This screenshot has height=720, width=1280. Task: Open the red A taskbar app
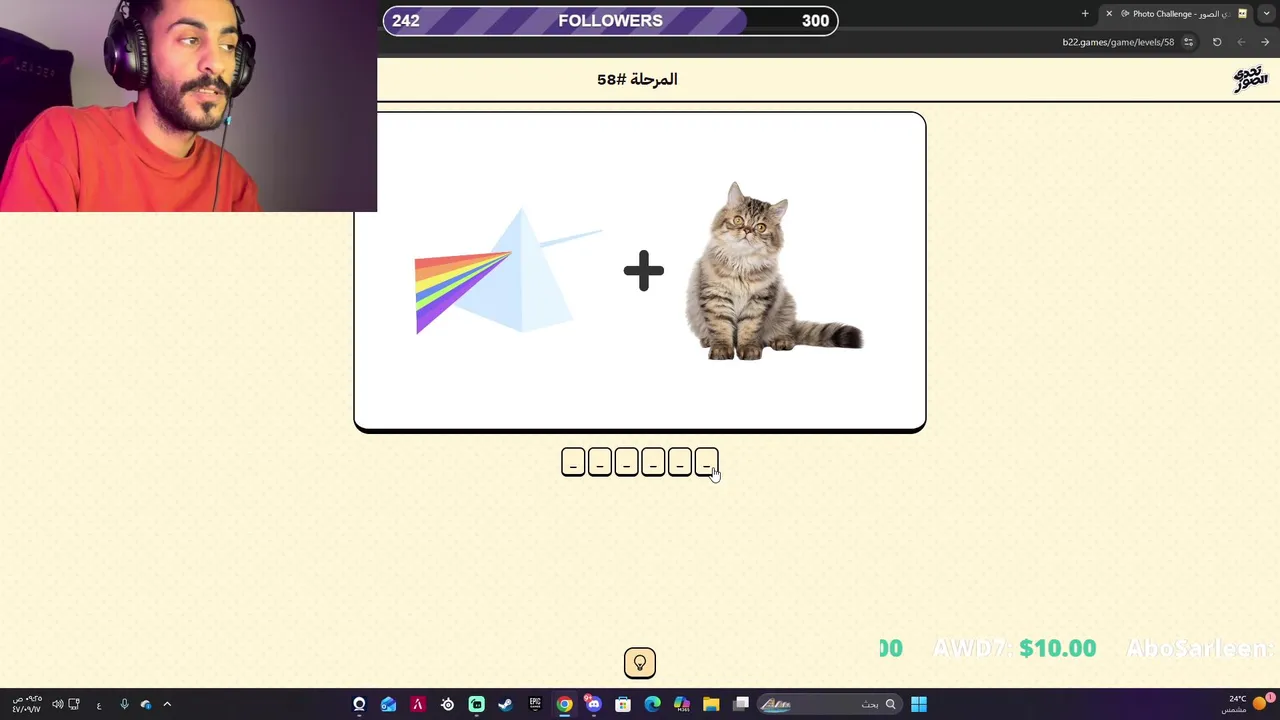(x=418, y=704)
